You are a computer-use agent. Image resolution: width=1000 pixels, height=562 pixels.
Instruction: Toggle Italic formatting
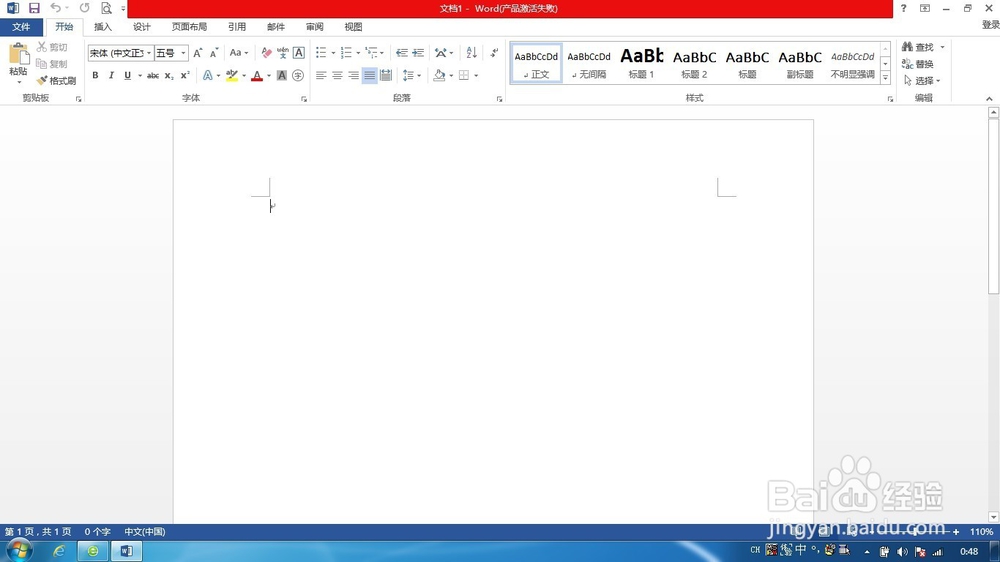(x=111, y=75)
